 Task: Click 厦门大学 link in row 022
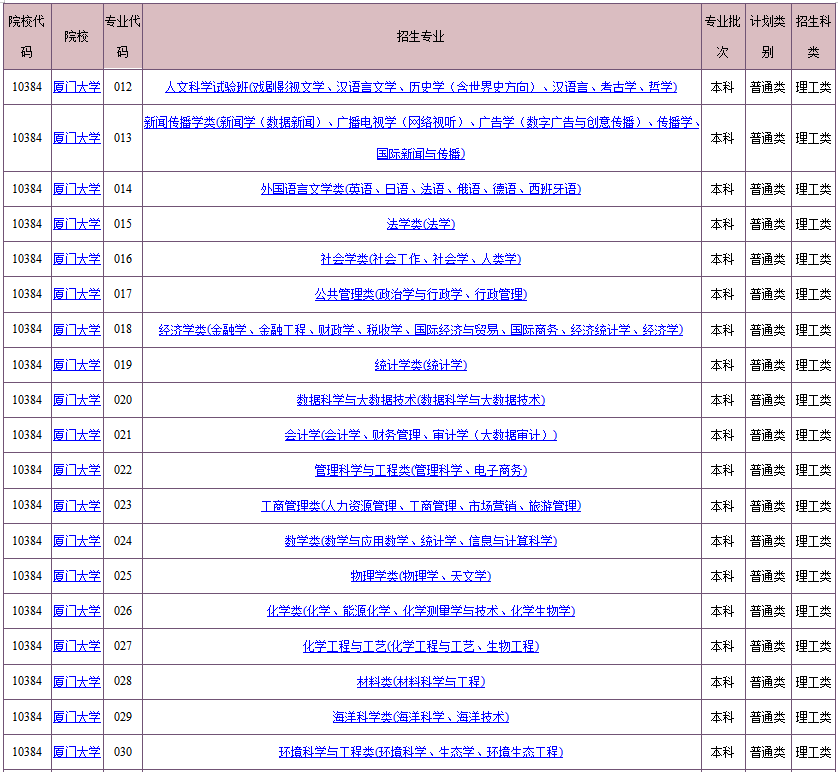click(77, 470)
